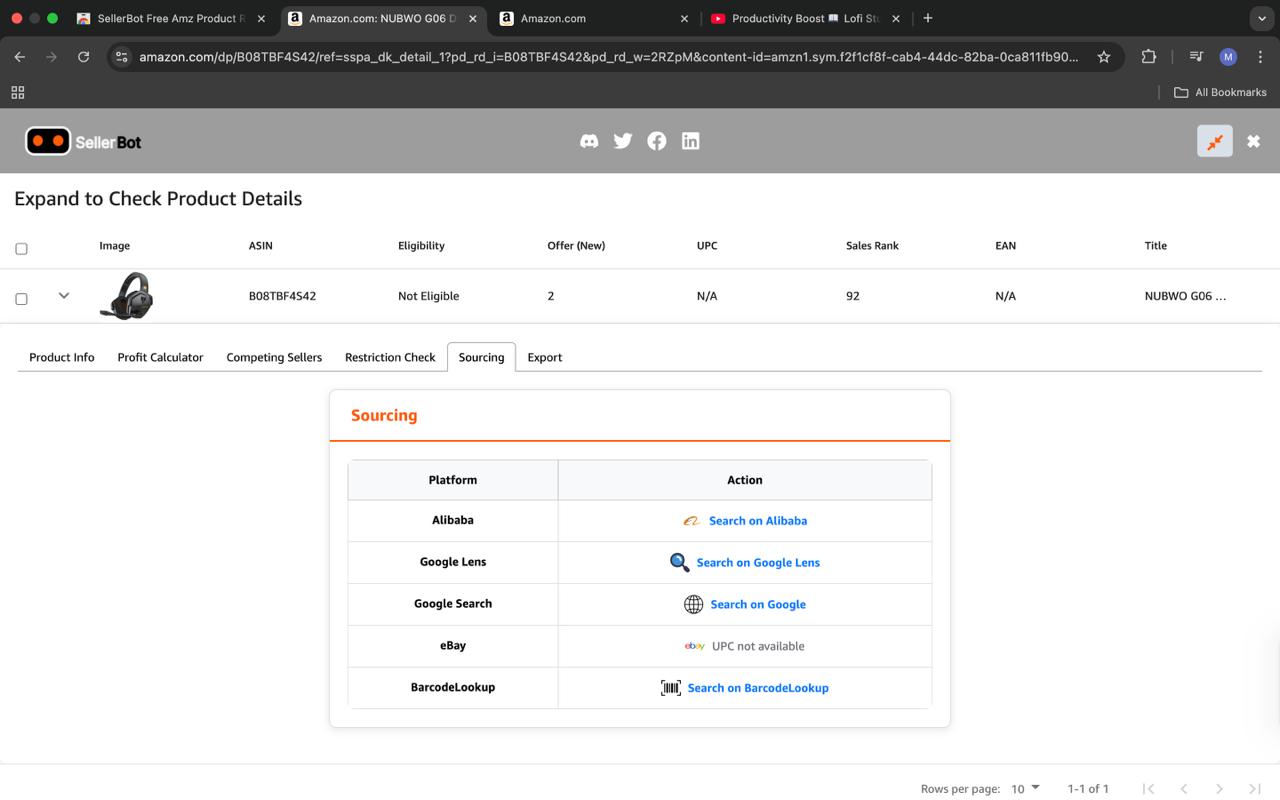
Task: Click Search on Google link
Action: tap(758, 605)
